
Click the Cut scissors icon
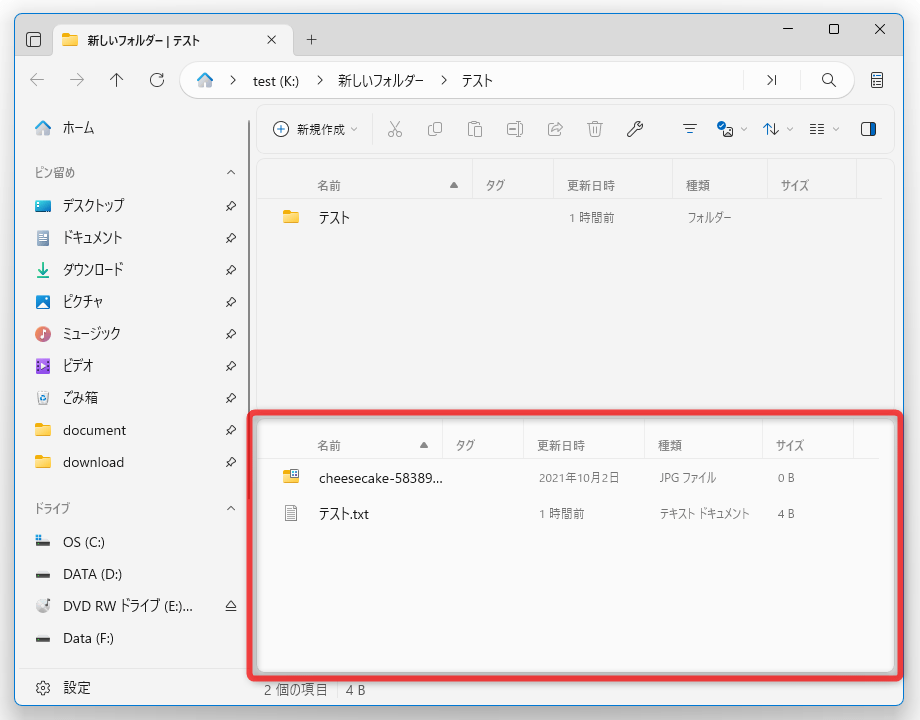(395, 129)
